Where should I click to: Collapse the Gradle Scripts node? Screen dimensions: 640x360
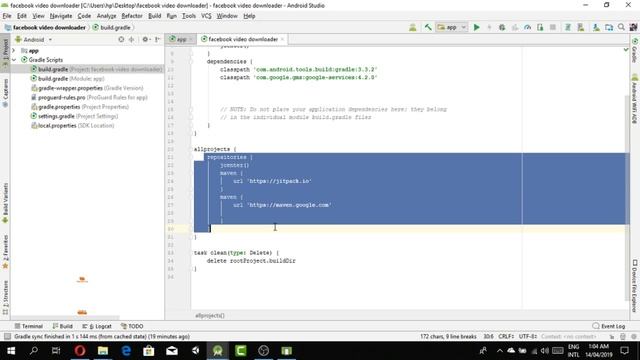coord(14,60)
